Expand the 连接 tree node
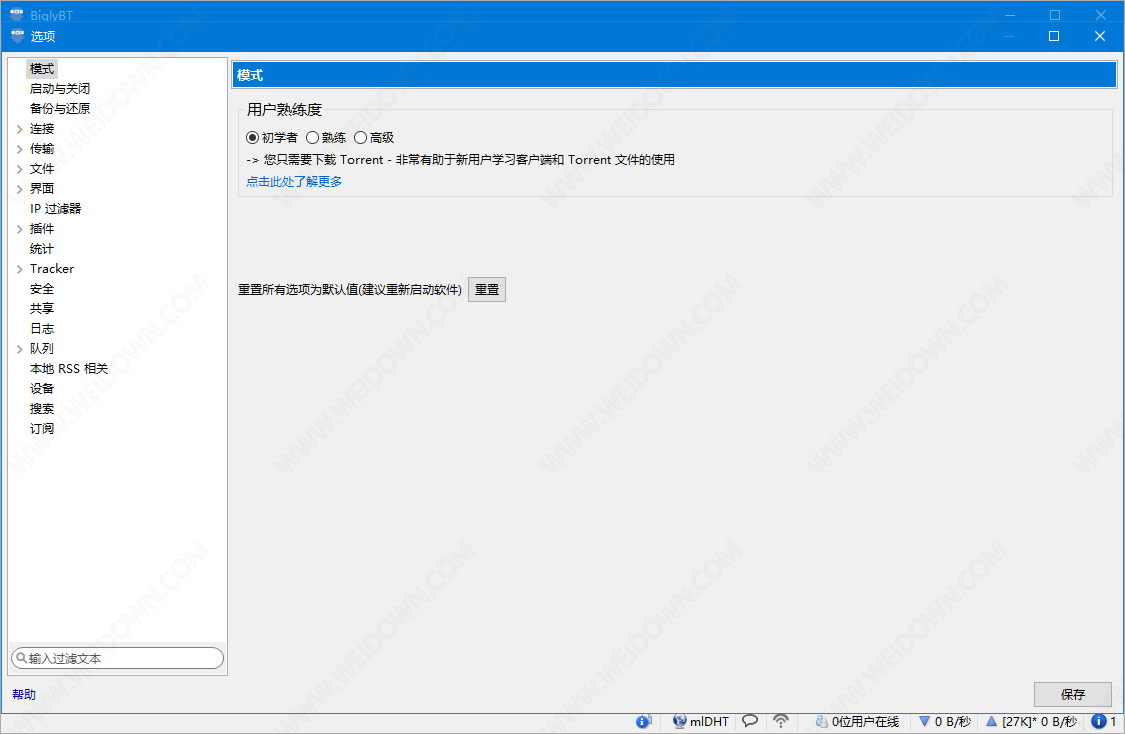Screen dimensions: 1125x734 (x=19, y=129)
